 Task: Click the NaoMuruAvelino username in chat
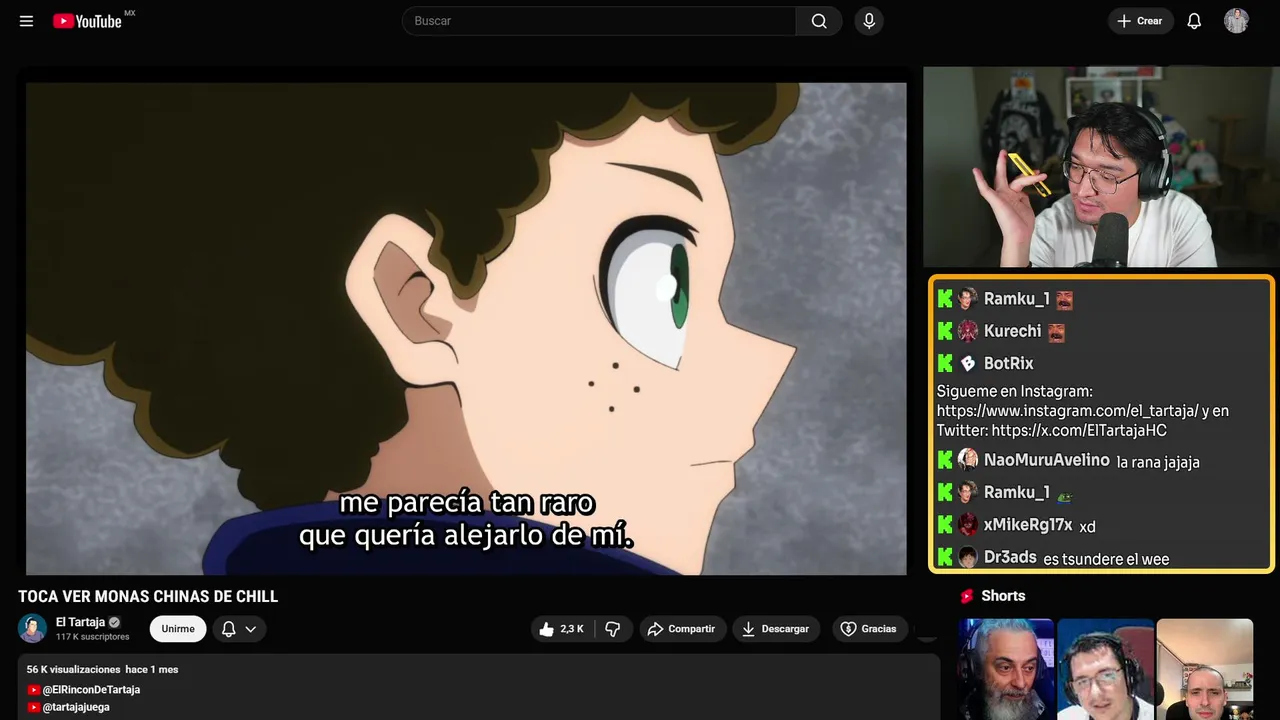point(1047,460)
